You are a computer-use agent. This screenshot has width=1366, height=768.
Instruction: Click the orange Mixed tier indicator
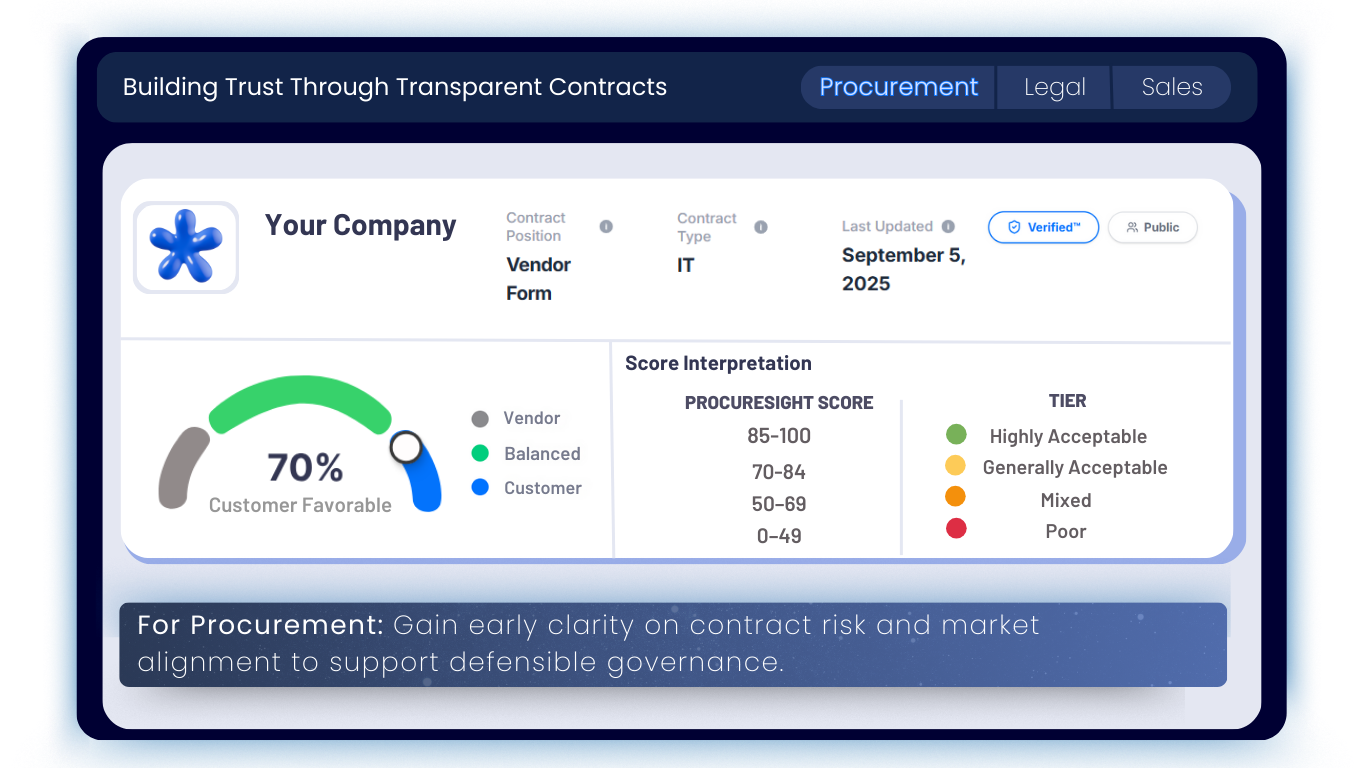pyautogui.click(x=956, y=497)
